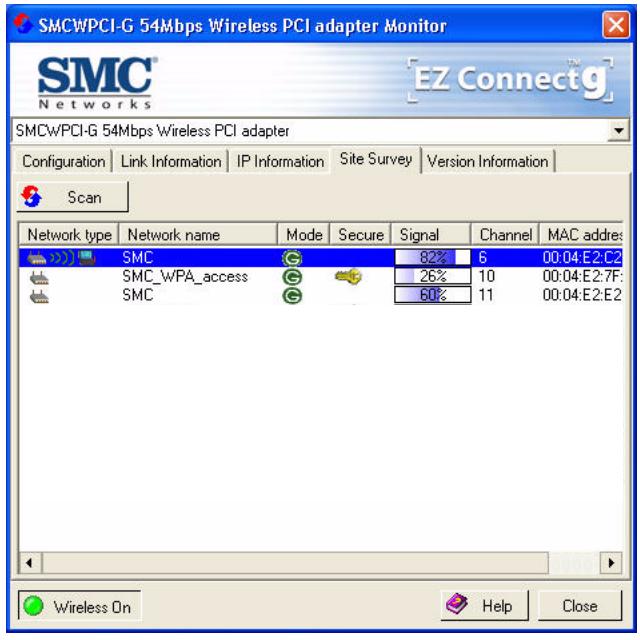Click the green Wireless On status light
The width and height of the screenshot is (640, 640).
point(33,606)
